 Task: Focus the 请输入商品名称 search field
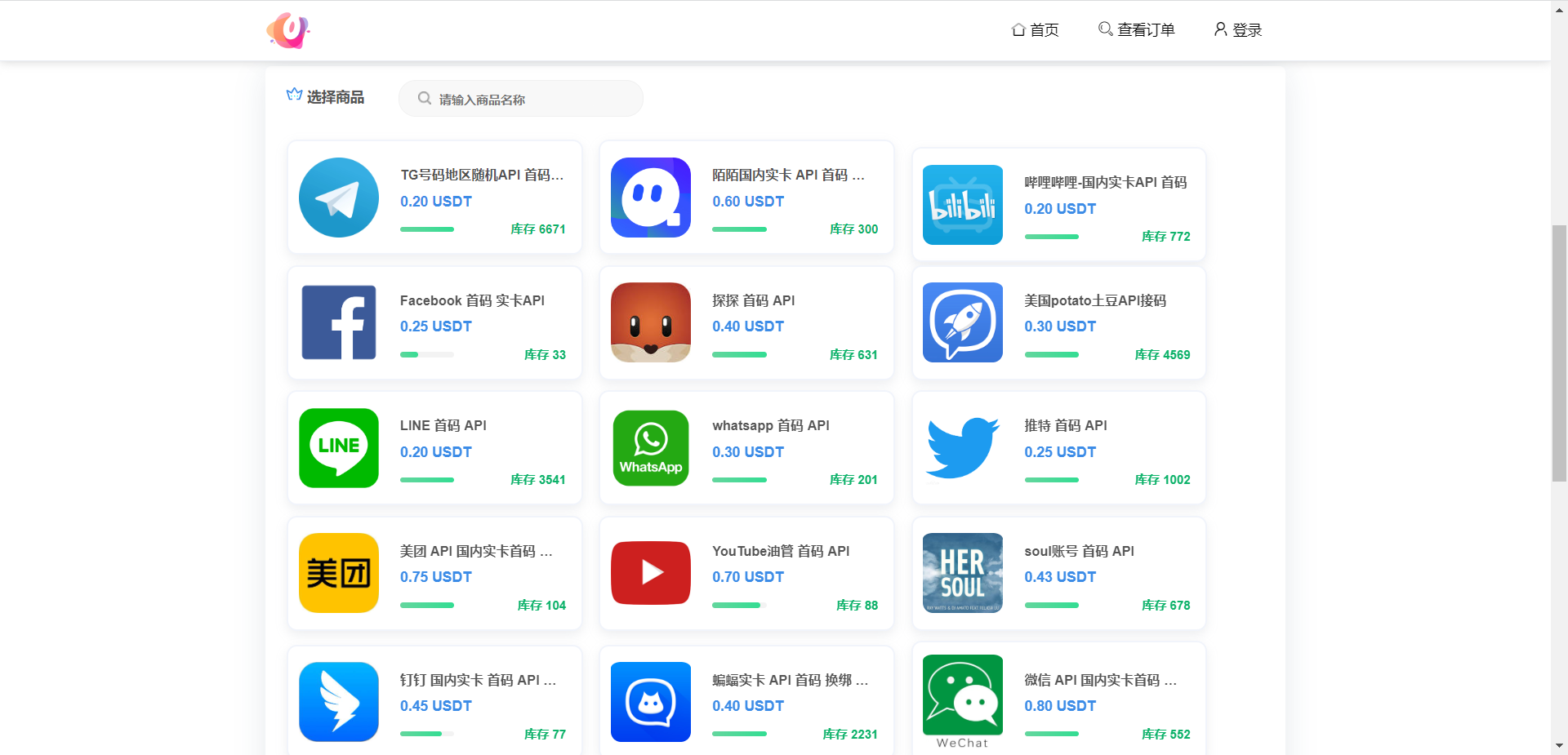tap(521, 99)
